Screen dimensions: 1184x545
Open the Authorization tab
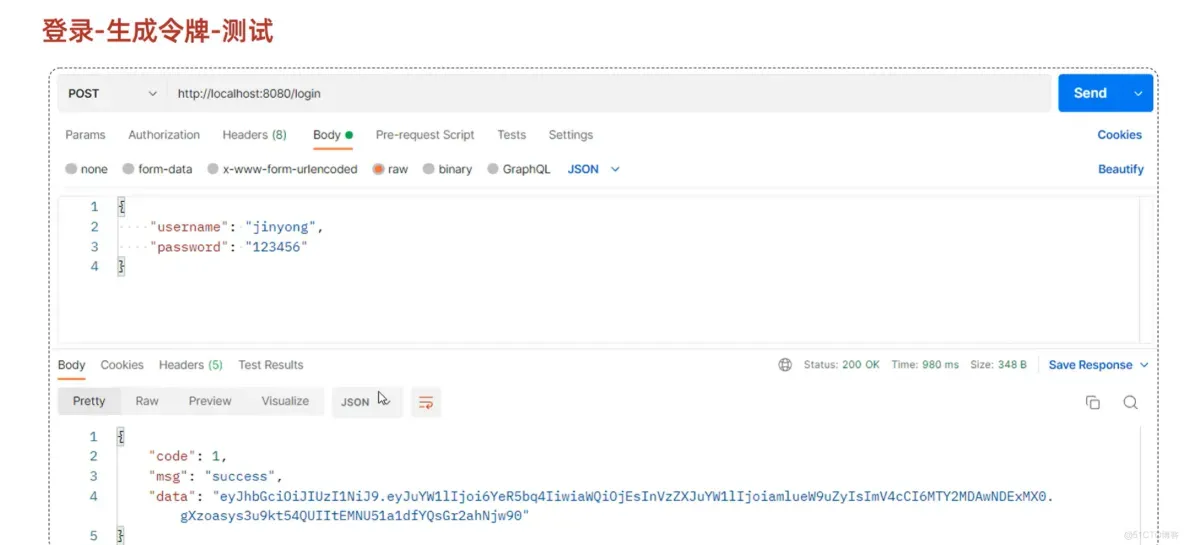click(x=164, y=135)
